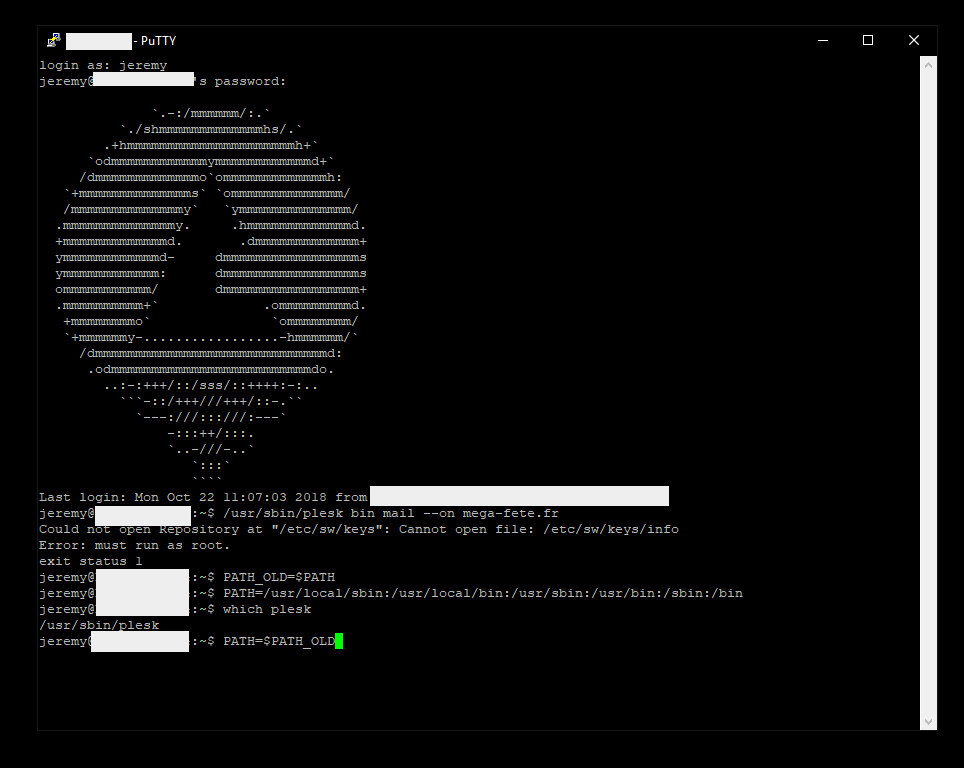Click the green terminal cursor block
Viewport: 964px width, 768px height.
(x=339, y=641)
